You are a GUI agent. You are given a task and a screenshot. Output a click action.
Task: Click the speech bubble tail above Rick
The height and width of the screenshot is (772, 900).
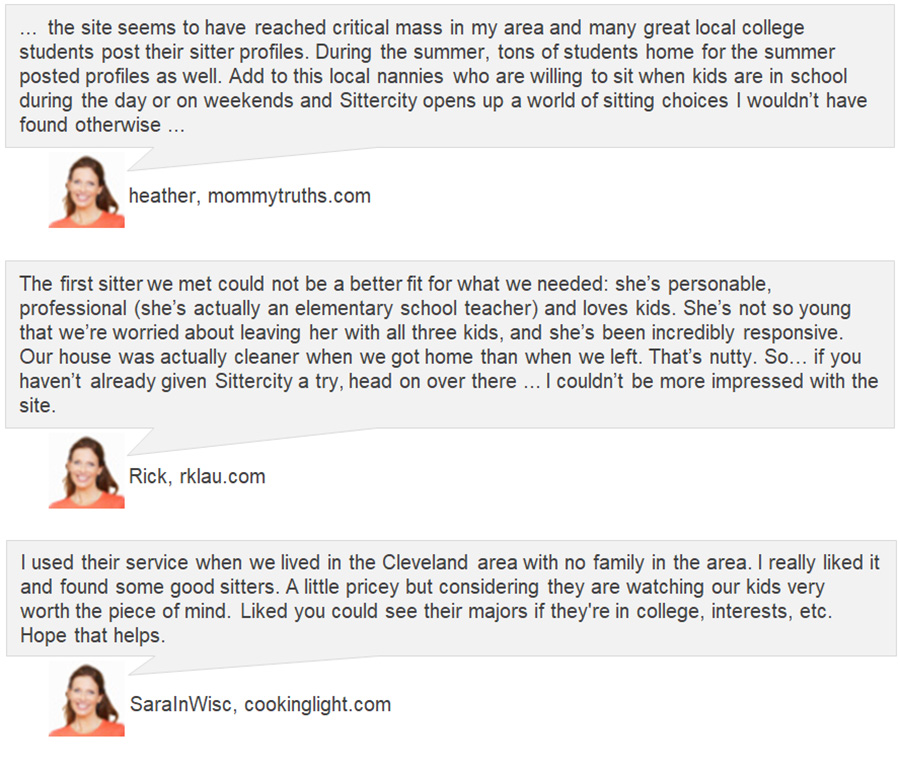[x=143, y=441]
